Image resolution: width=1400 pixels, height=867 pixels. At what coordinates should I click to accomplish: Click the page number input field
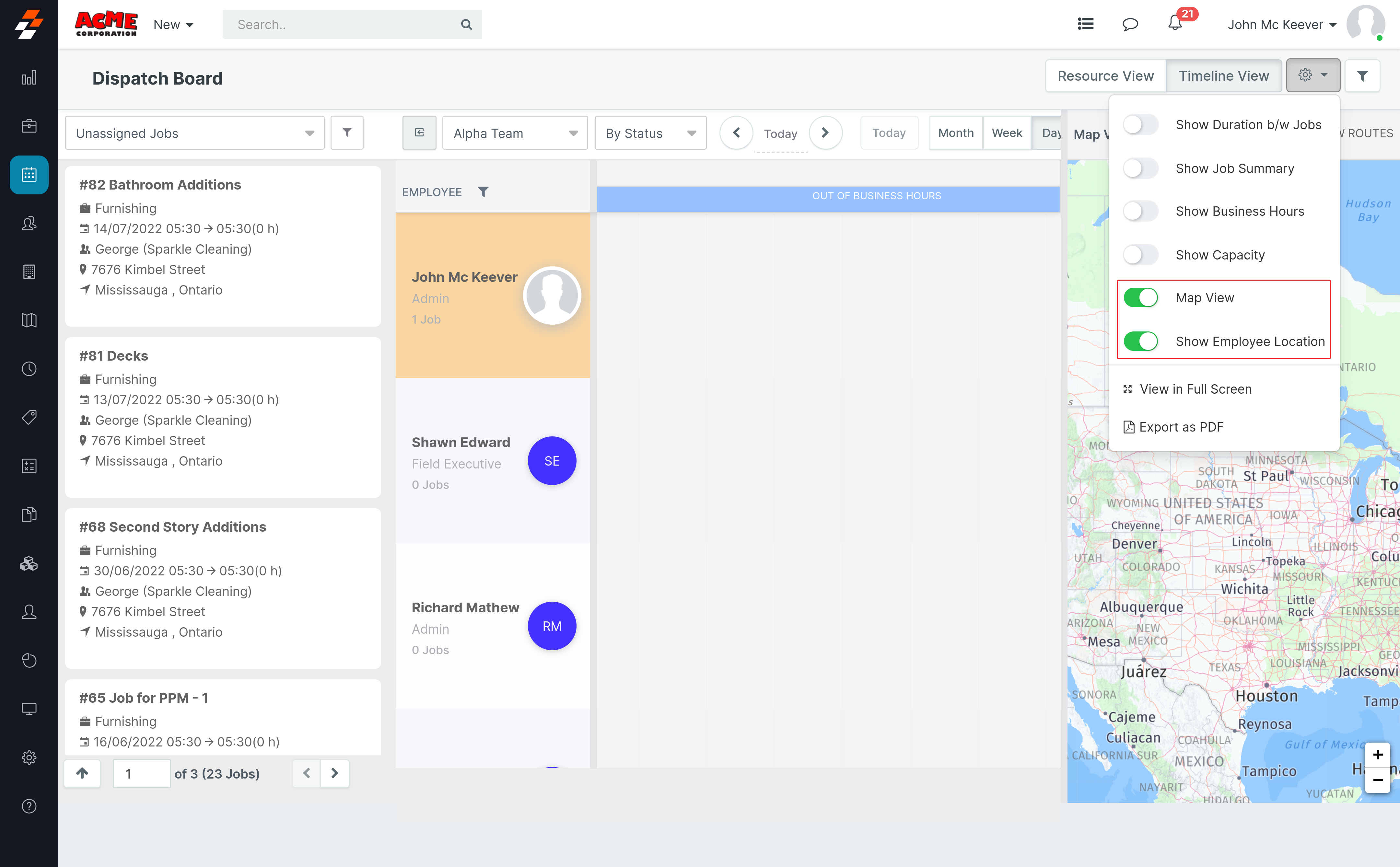point(141,774)
